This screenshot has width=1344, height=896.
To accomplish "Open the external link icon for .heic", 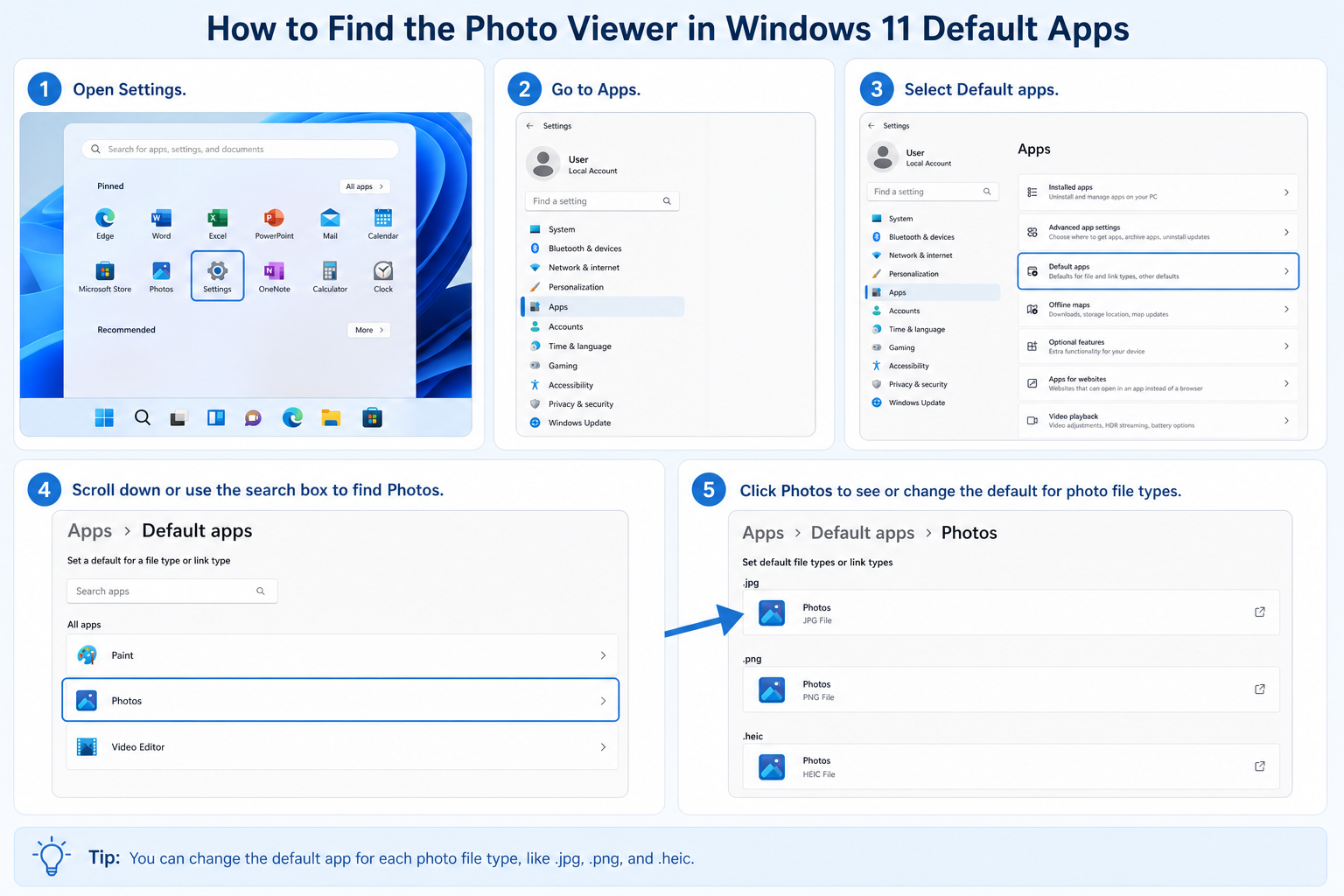I will [1260, 766].
